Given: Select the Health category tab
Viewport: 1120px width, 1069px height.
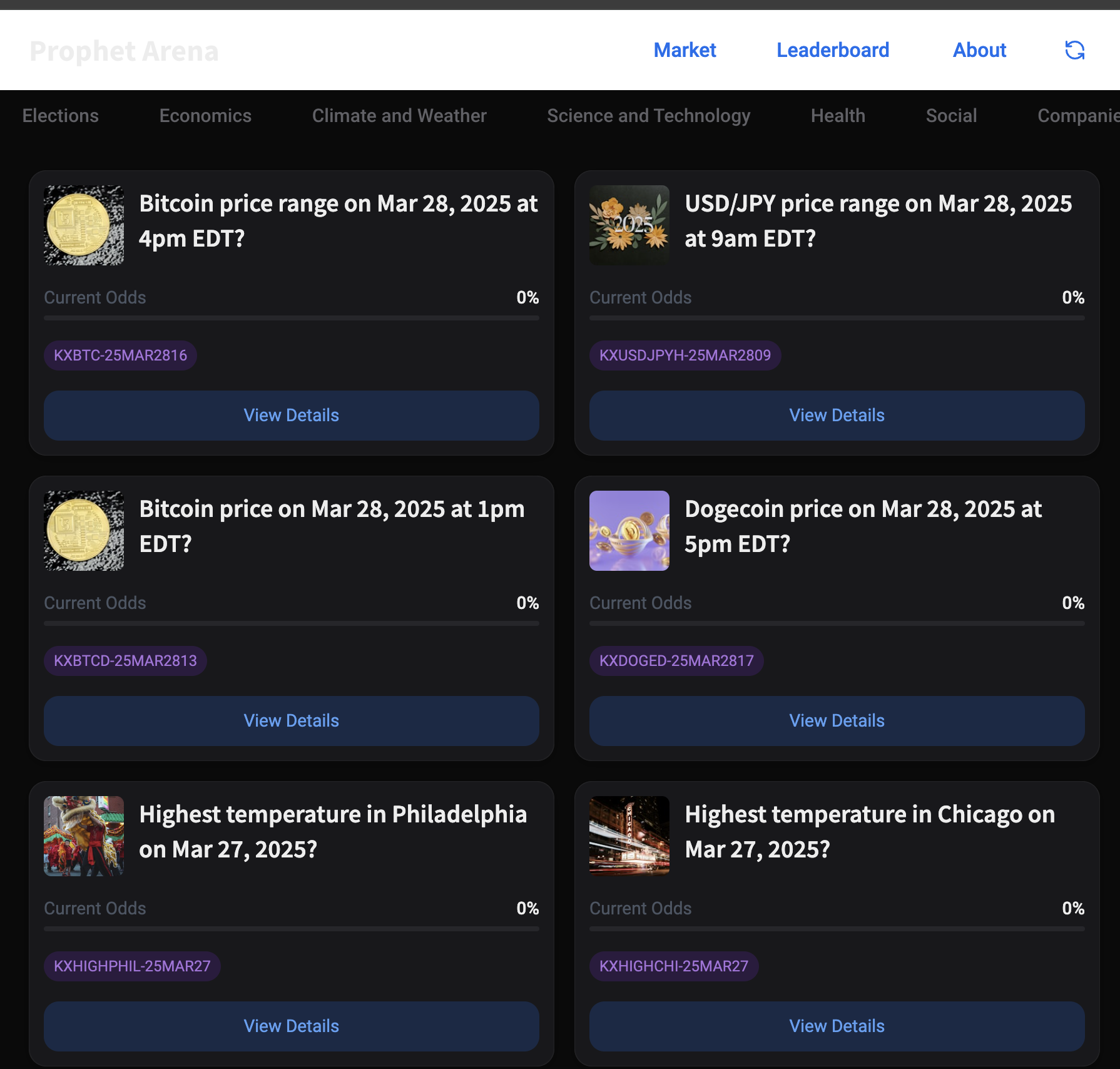Looking at the screenshot, I should [x=838, y=116].
